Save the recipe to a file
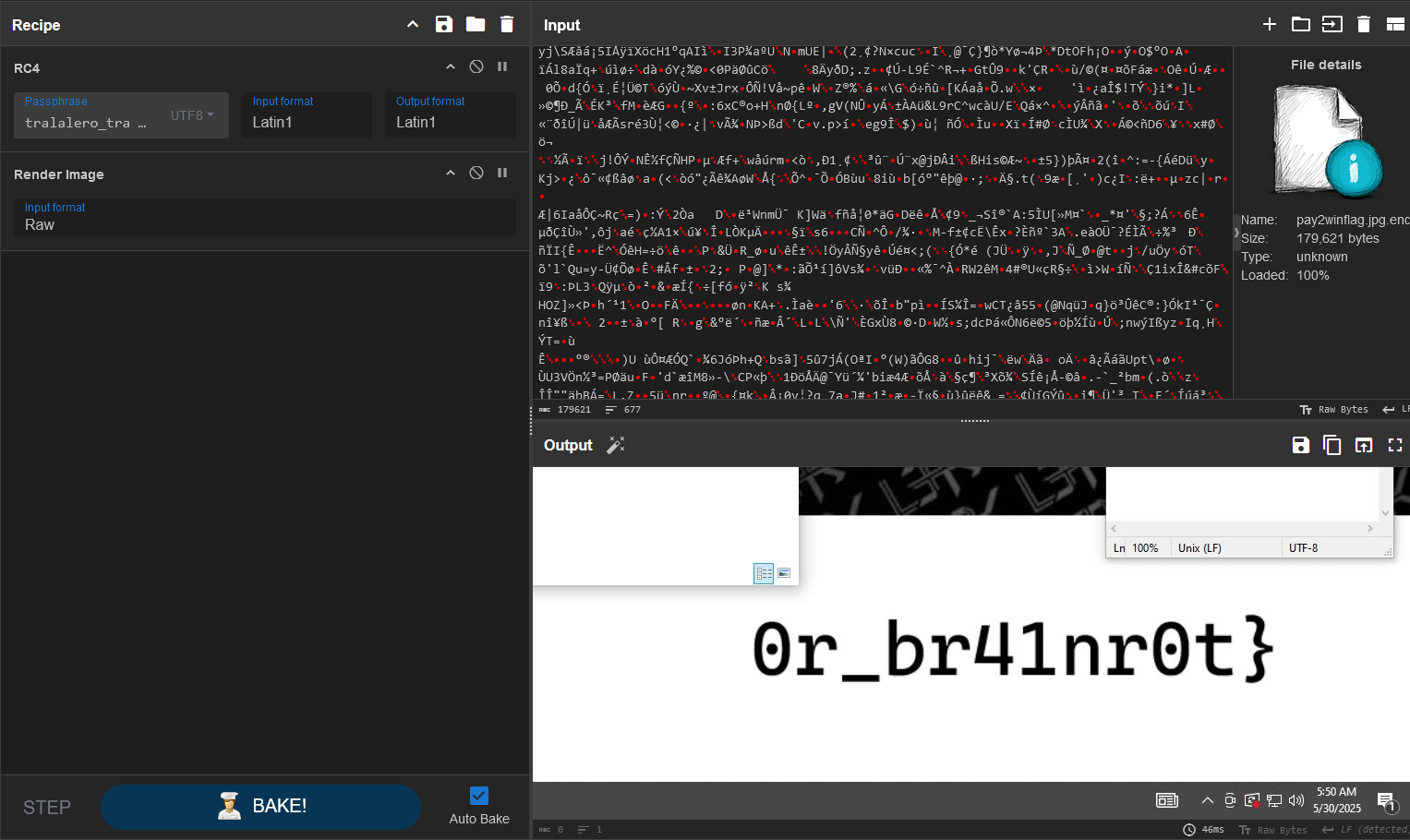Viewport: 1410px width, 840px height. [x=444, y=25]
